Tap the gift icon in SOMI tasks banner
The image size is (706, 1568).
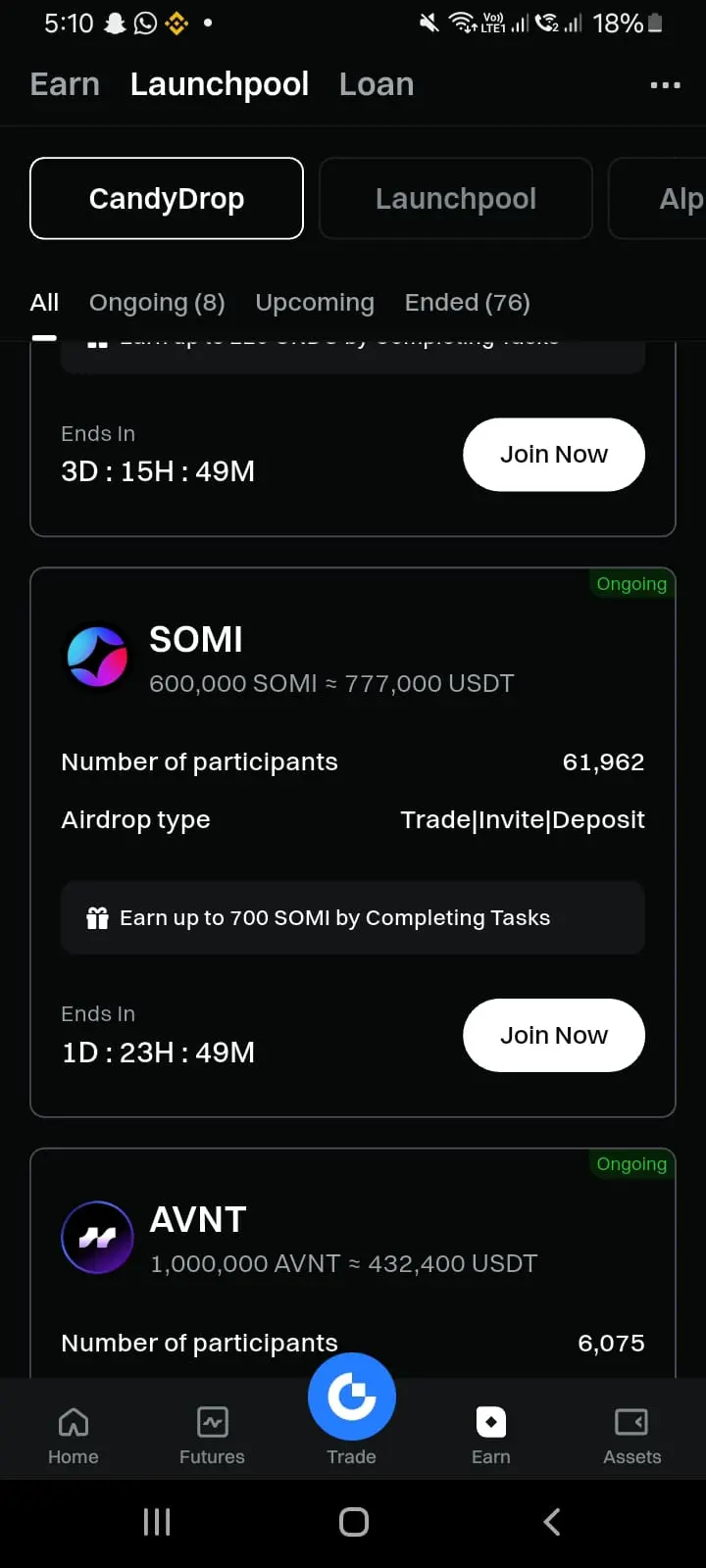coord(97,918)
